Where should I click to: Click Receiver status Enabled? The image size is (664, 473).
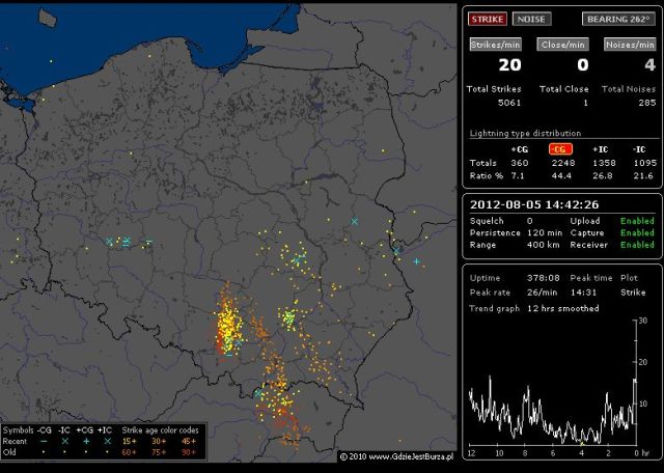pos(637,244)
